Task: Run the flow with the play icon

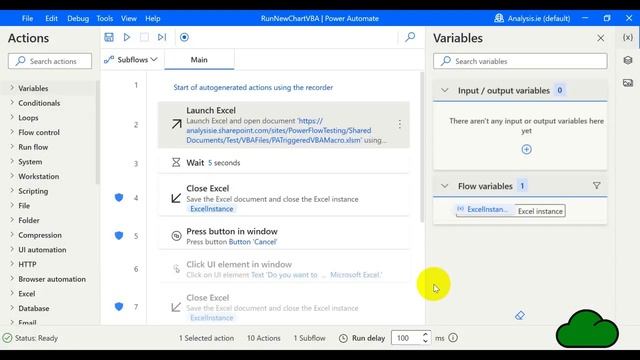Action: [x=127, y=37]
